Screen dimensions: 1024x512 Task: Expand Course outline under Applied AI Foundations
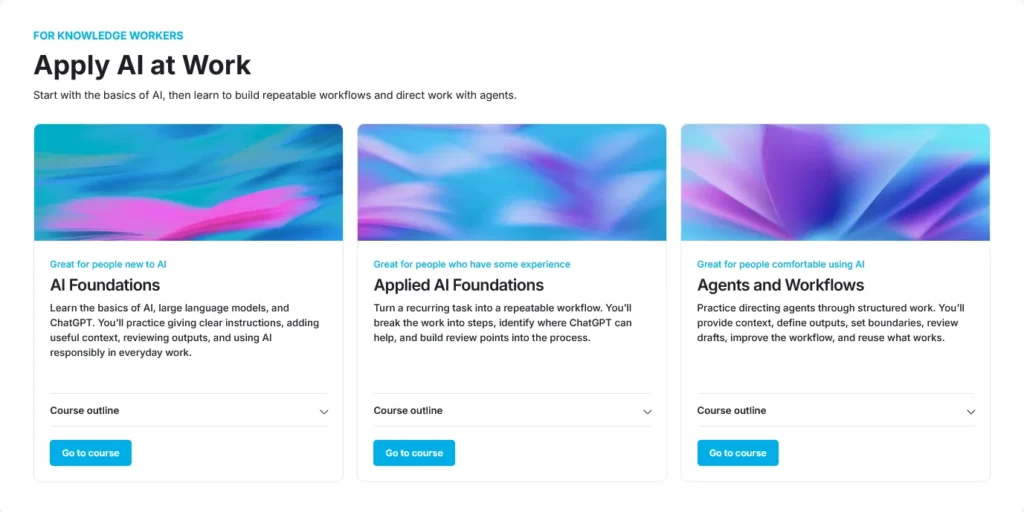click(x=512, y=411)
